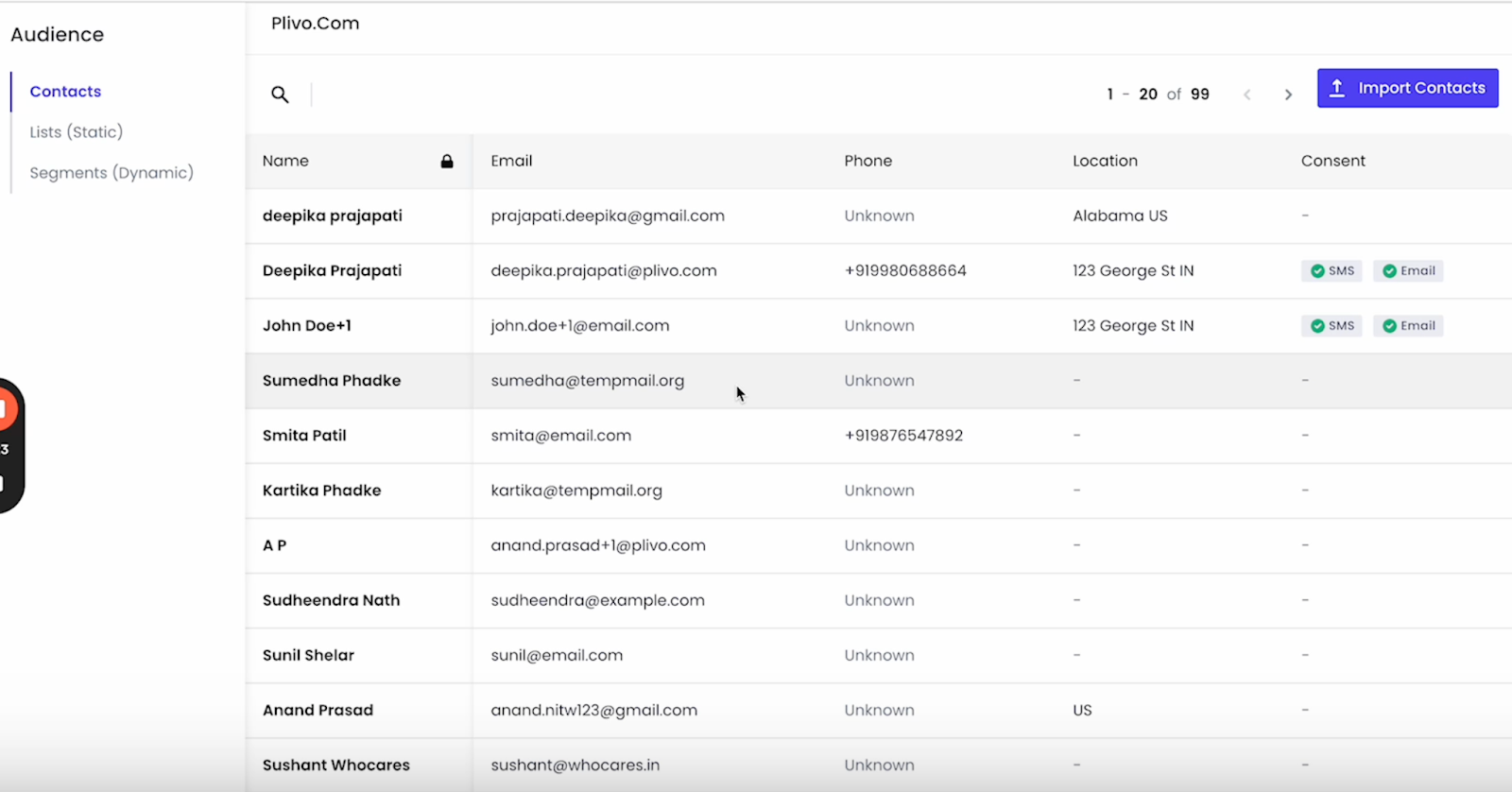Screen dimensions: 1512x792
Task: Click email sudheendra@example.com
Action: (x=597, y=601)
